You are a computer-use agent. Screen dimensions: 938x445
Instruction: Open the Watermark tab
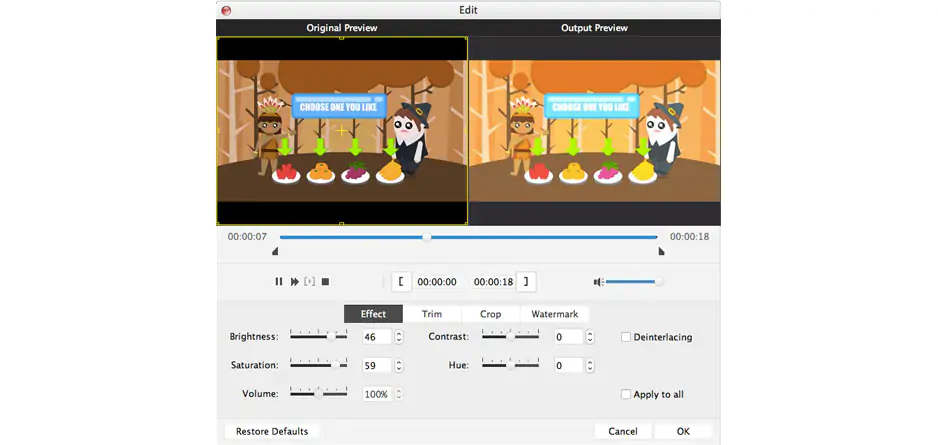tap(554, 314)
